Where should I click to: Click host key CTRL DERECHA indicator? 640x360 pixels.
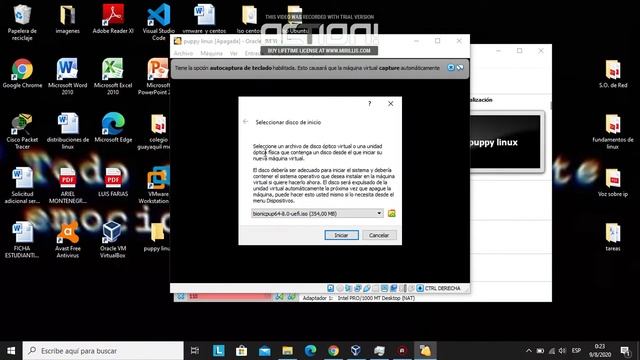(x=438, y=289)
